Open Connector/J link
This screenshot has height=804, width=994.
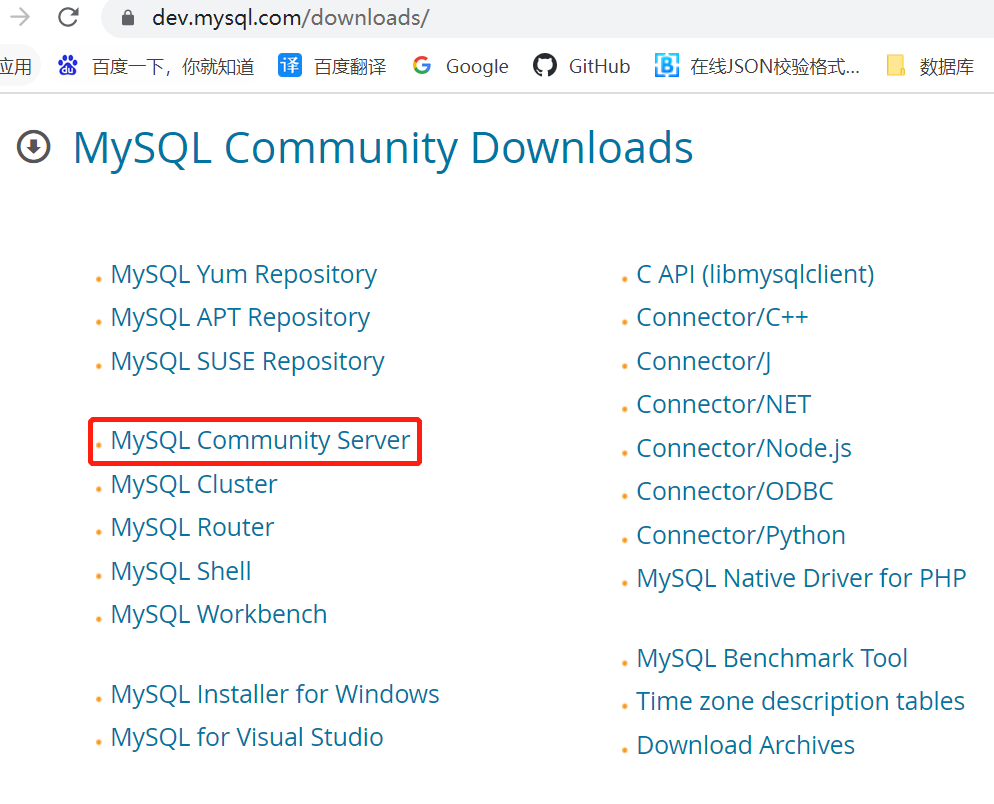(x=702, y=360)
